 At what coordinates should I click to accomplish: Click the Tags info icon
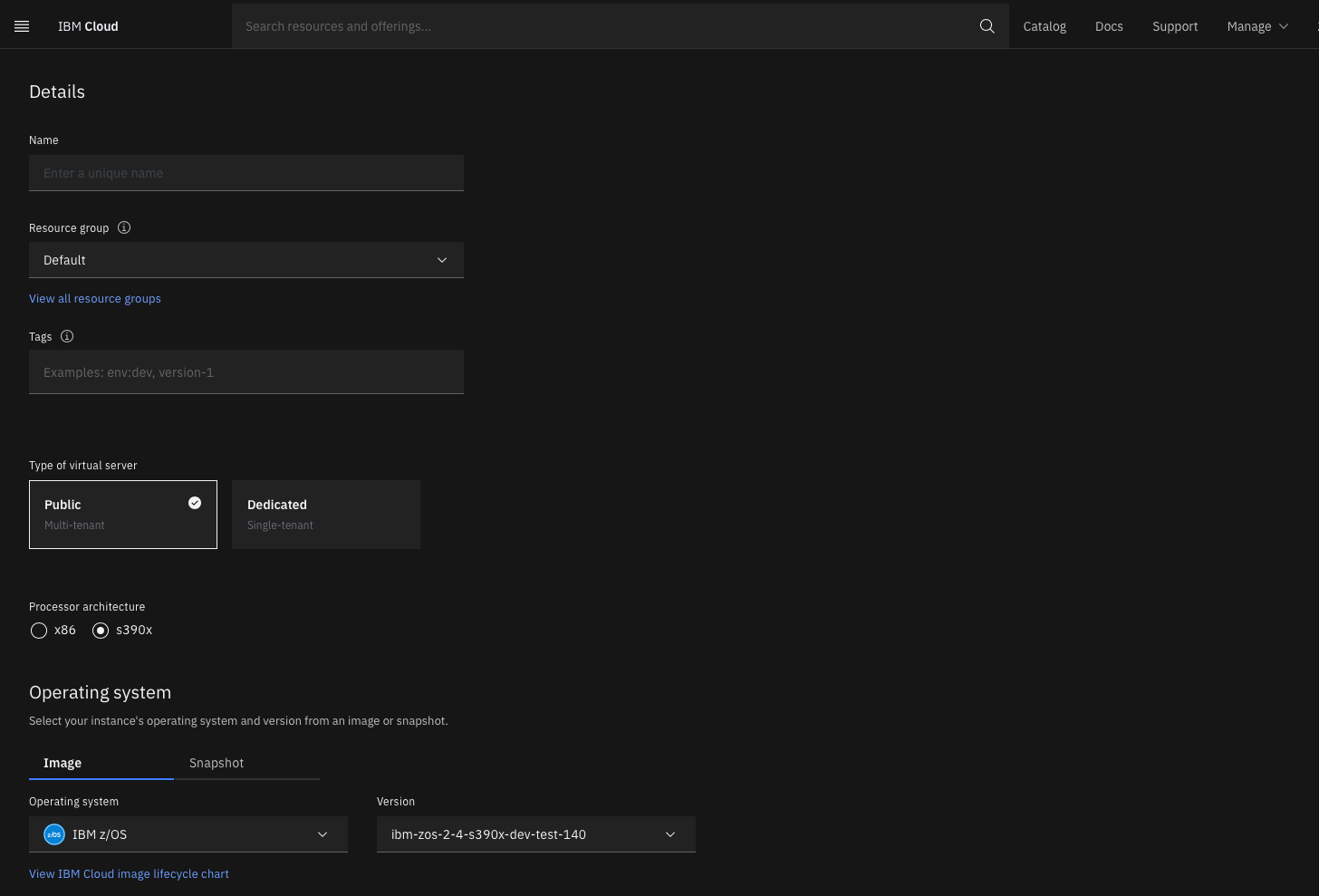point(67,336)
